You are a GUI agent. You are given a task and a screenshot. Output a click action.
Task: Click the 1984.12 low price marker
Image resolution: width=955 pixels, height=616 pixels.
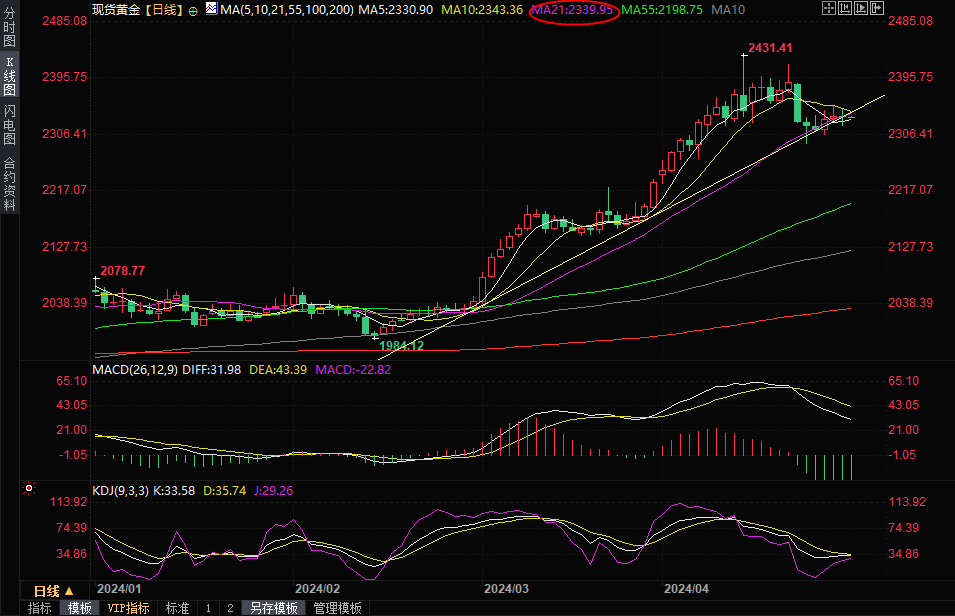coord(401,345)
